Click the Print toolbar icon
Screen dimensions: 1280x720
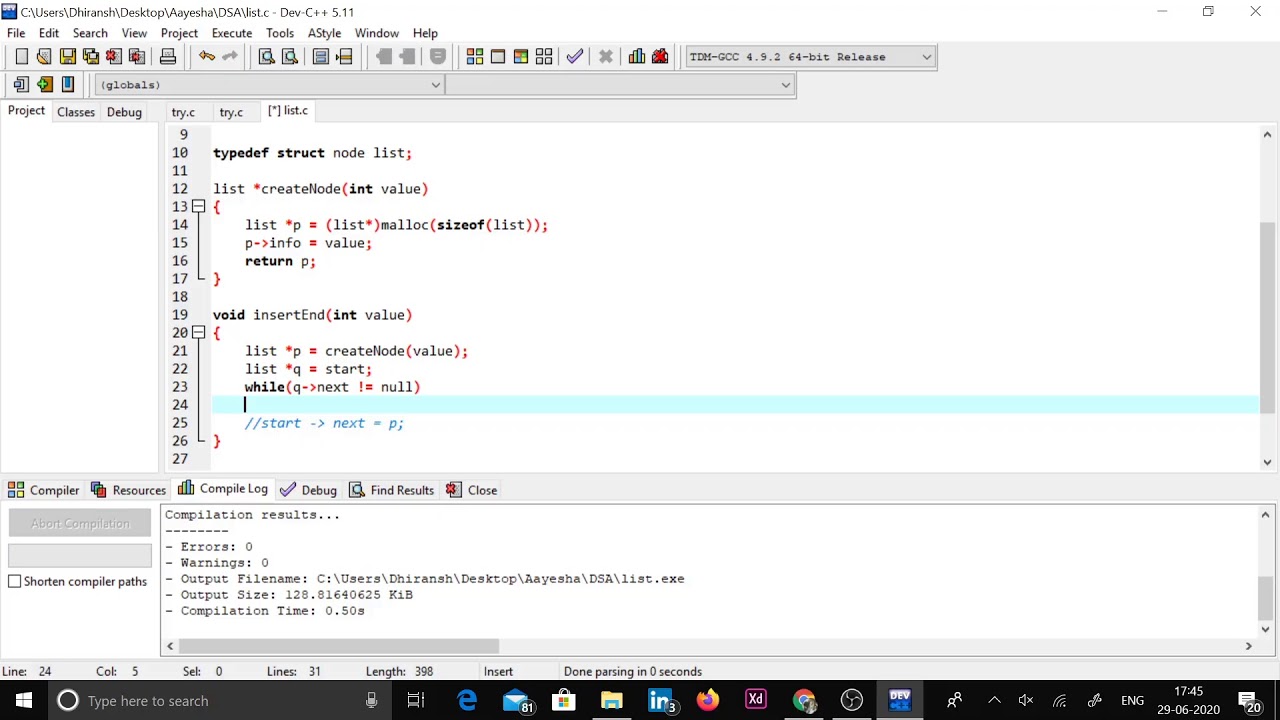[x=168, y=57]
